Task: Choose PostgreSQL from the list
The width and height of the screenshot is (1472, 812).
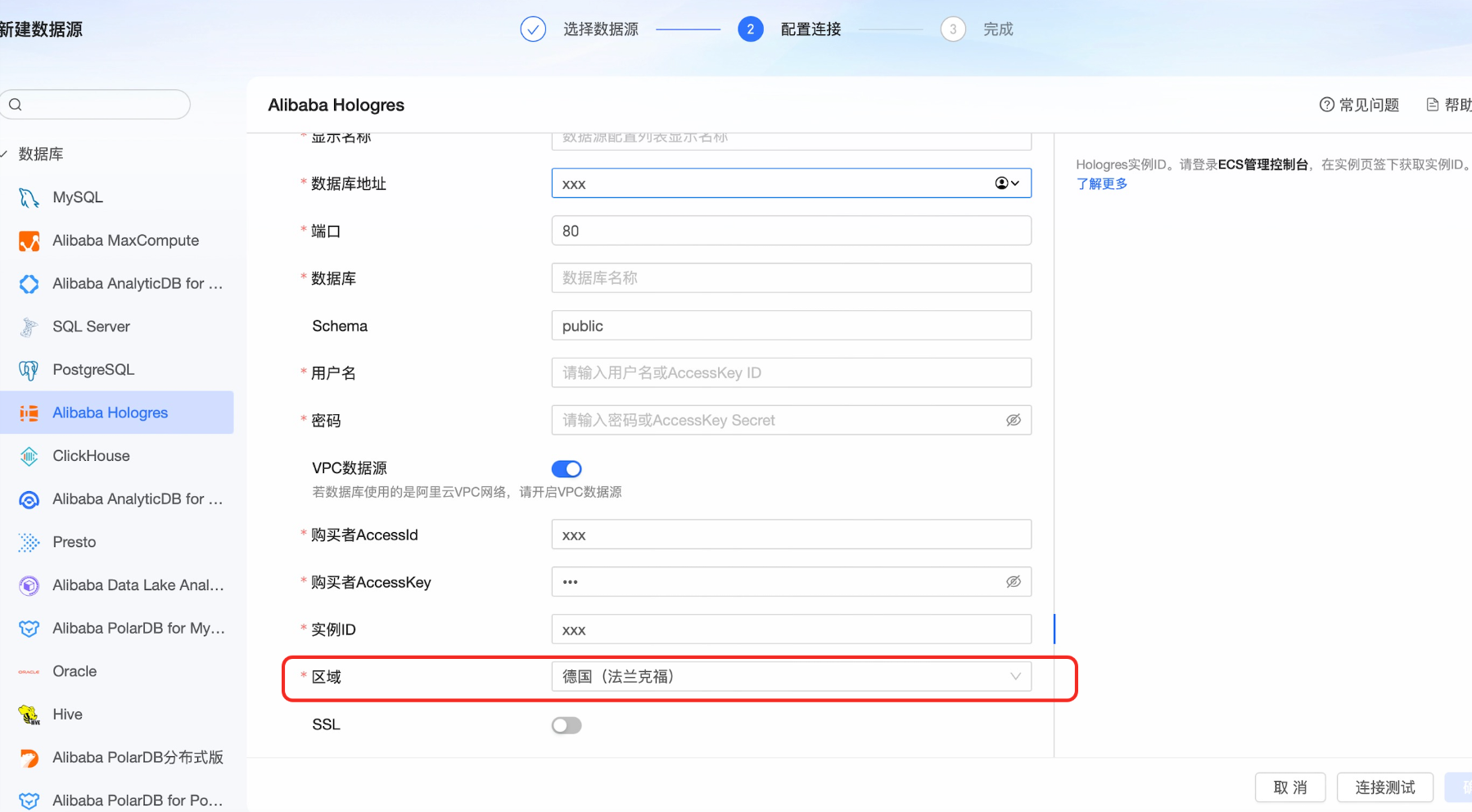Action: coord(116,370)
